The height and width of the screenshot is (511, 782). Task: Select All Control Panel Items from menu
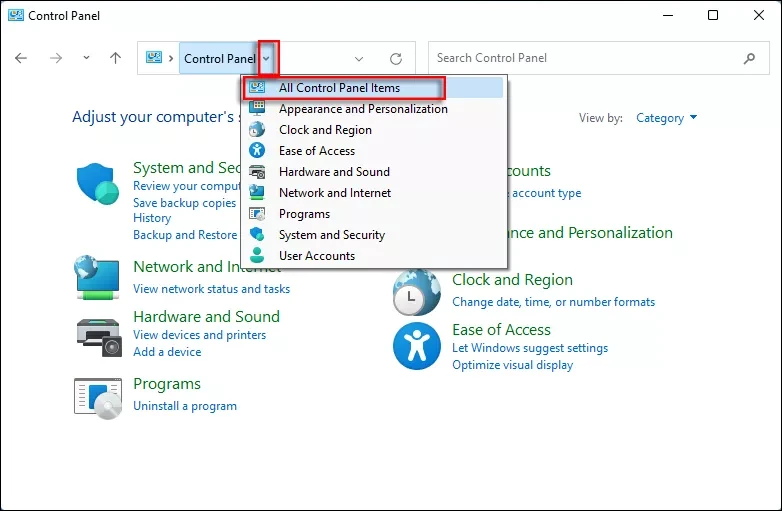[x=339, y=88]
